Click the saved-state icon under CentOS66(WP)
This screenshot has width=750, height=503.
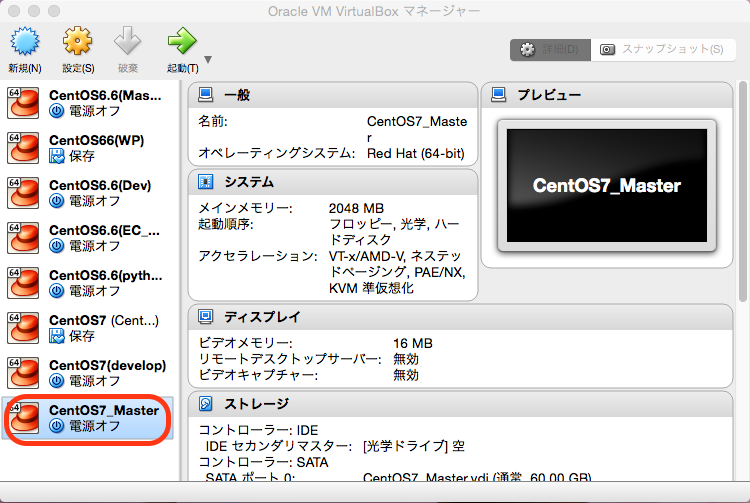coord(56,156)
